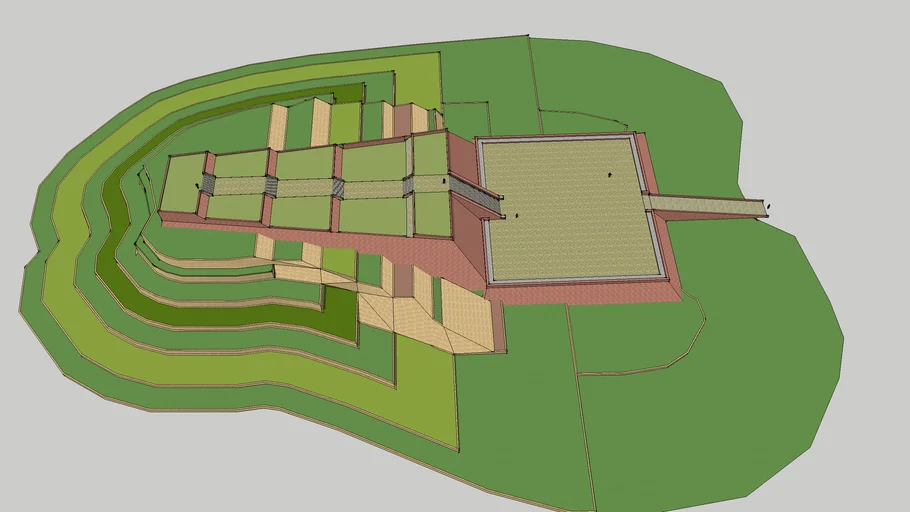The width and height of the screenshot is (910, 512).
Task: Select the tiny figure at the walkway's far right end
Action: tap(768, 206)
